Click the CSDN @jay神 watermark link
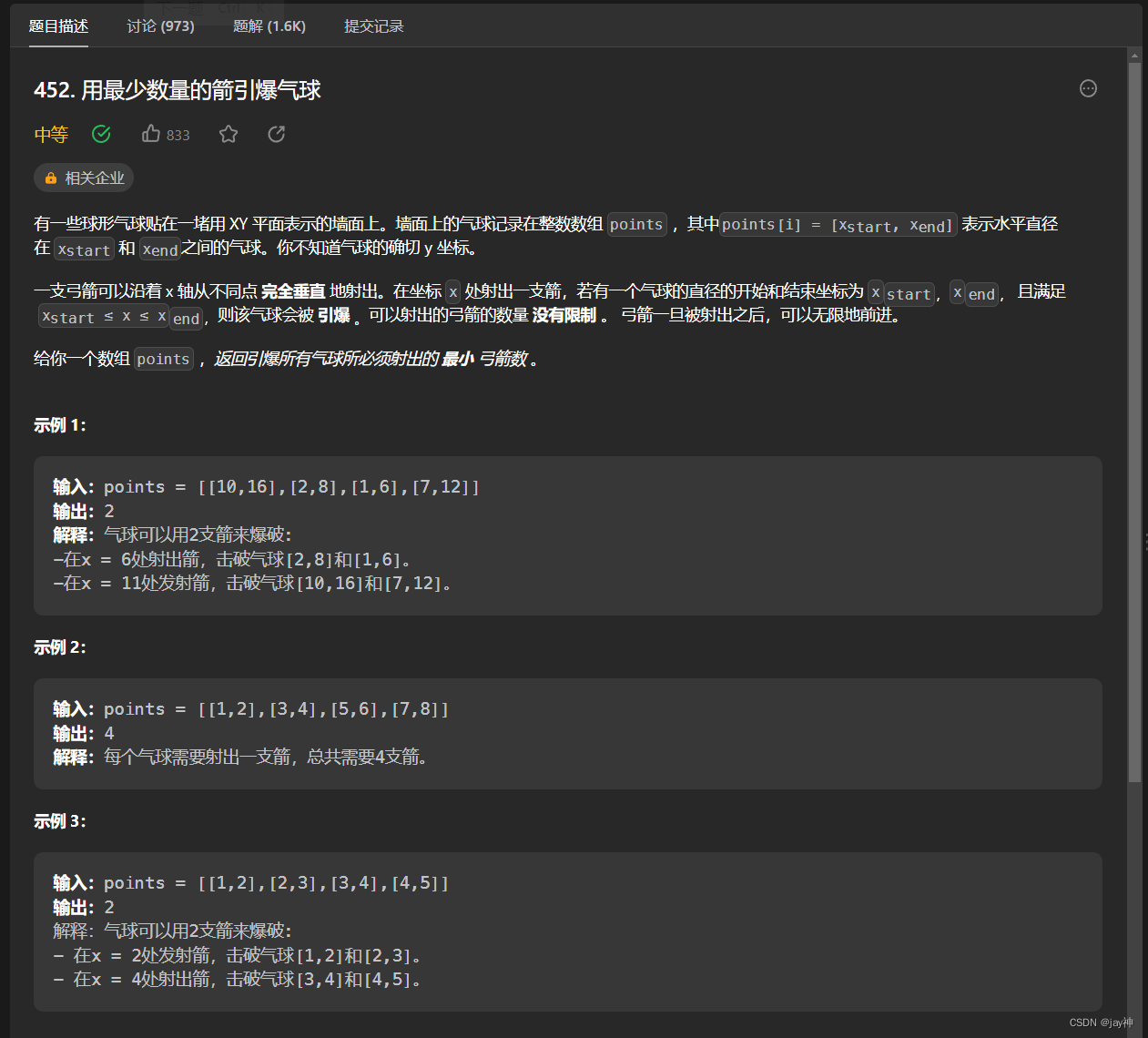1148x1038 pixels. point(1102,1023)
